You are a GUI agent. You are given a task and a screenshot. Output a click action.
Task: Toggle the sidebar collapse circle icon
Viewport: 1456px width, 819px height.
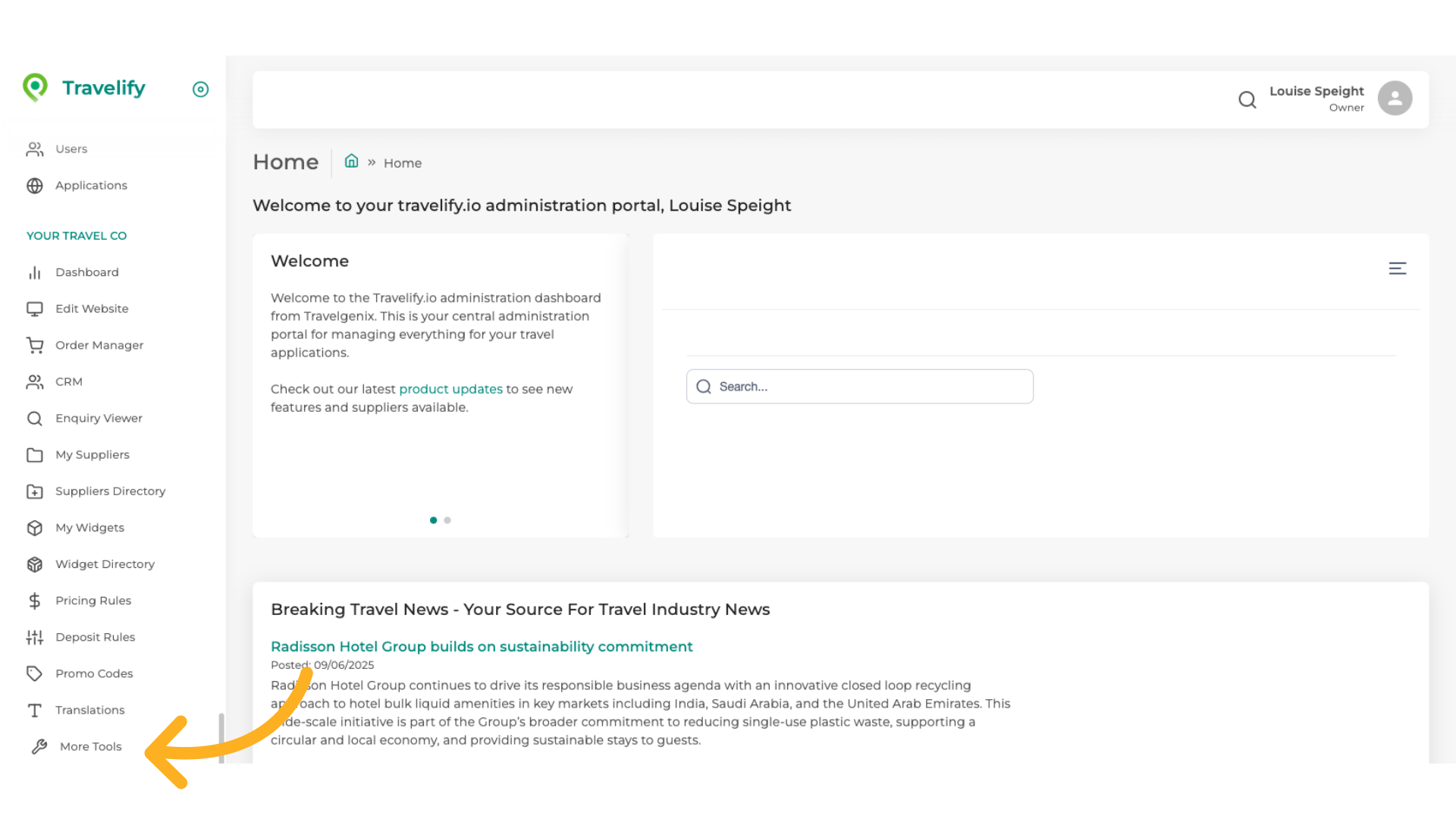coord(200,89)
